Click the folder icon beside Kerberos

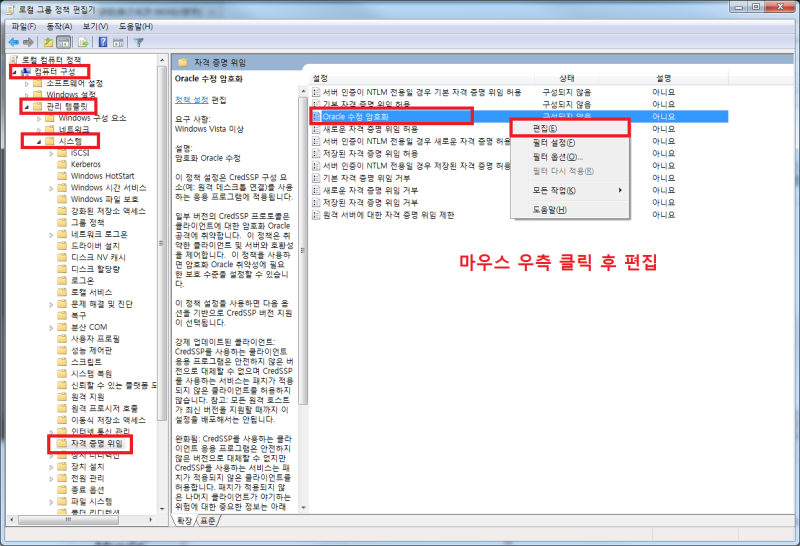point(62,164)
